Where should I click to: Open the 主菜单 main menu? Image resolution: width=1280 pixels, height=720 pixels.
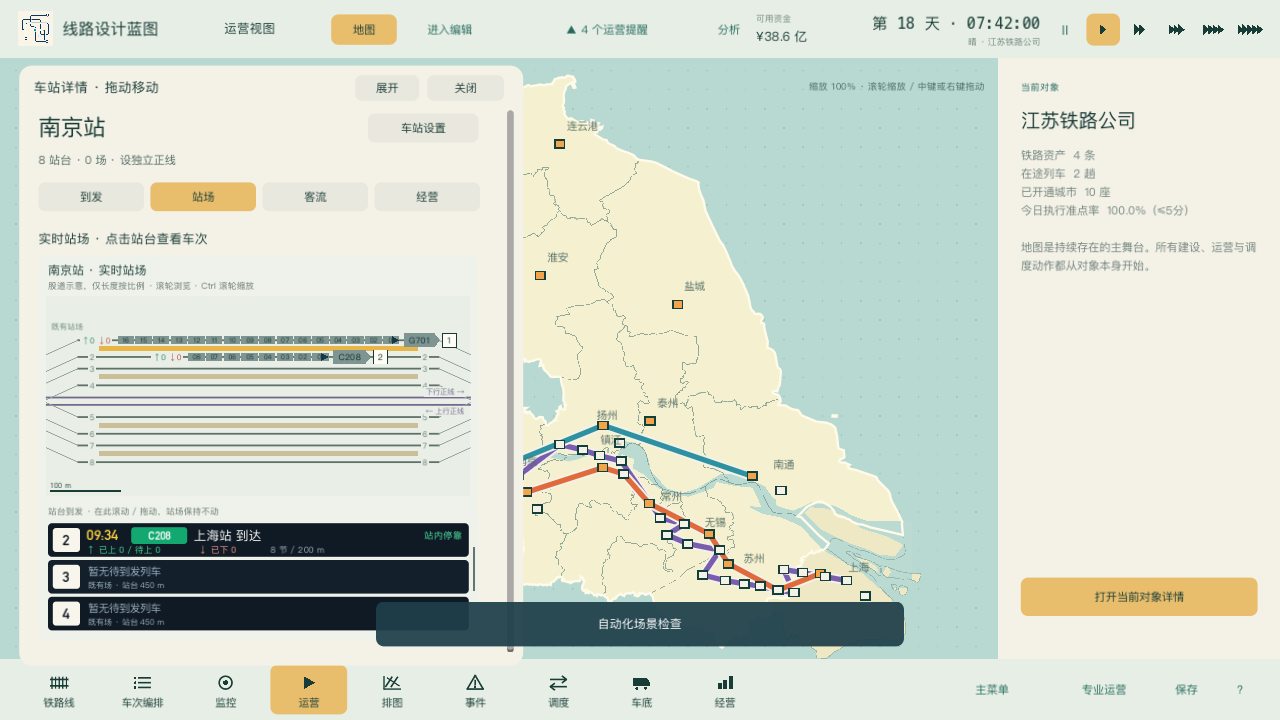[x=992, y=690]
